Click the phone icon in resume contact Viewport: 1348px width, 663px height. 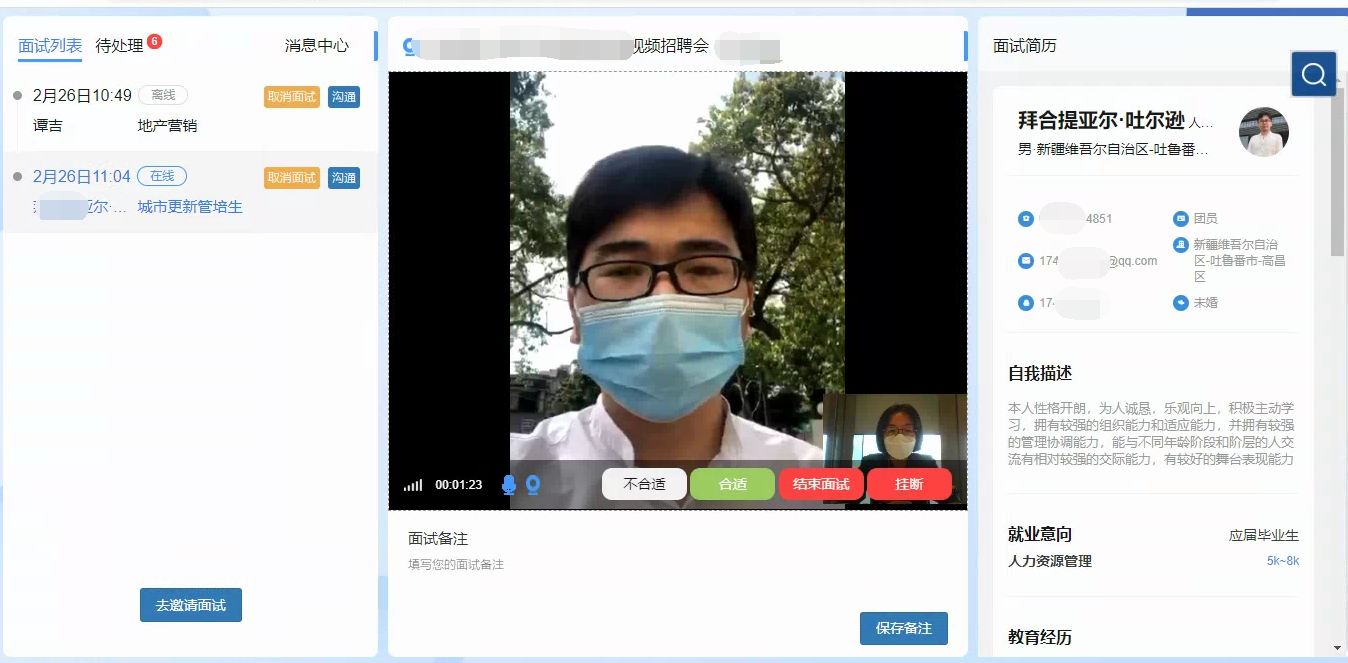[x=1025, y=219]
